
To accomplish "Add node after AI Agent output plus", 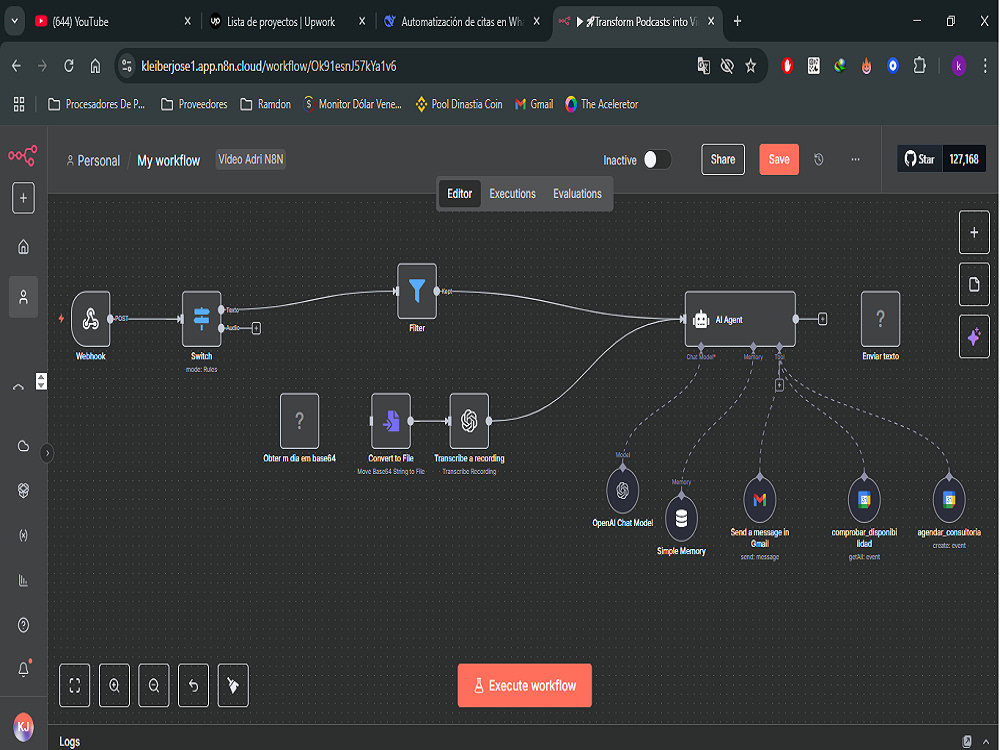I will (x=822, y=319).
